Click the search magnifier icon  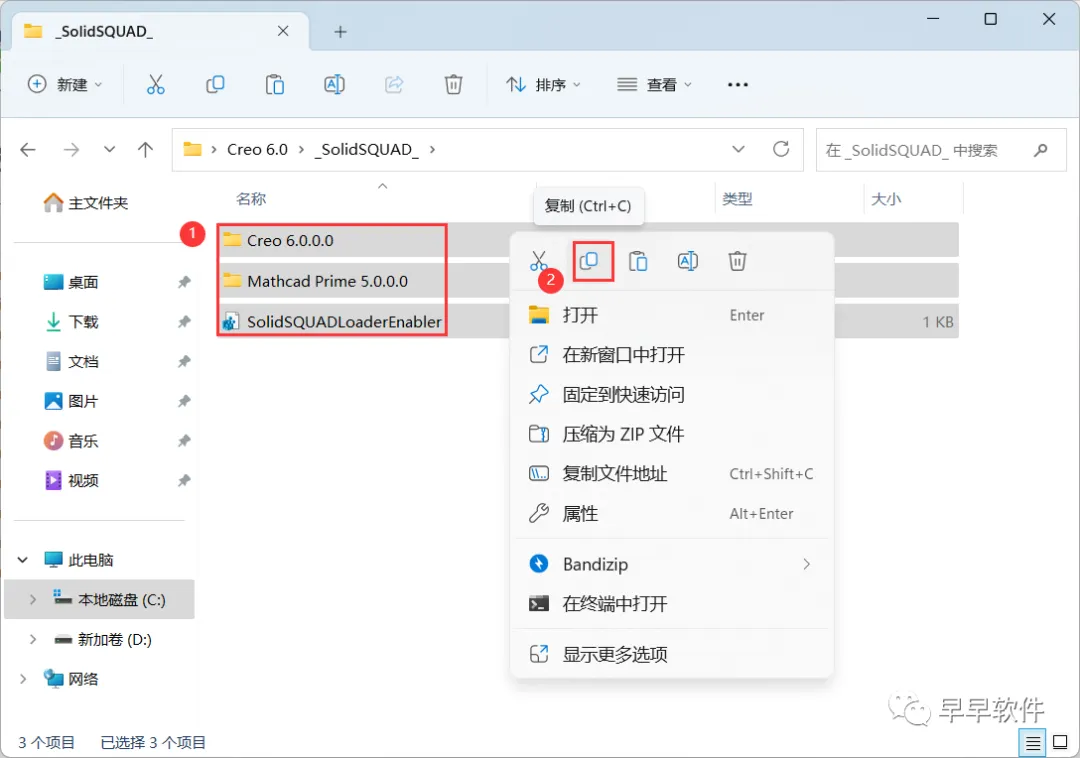point(1041,149)
